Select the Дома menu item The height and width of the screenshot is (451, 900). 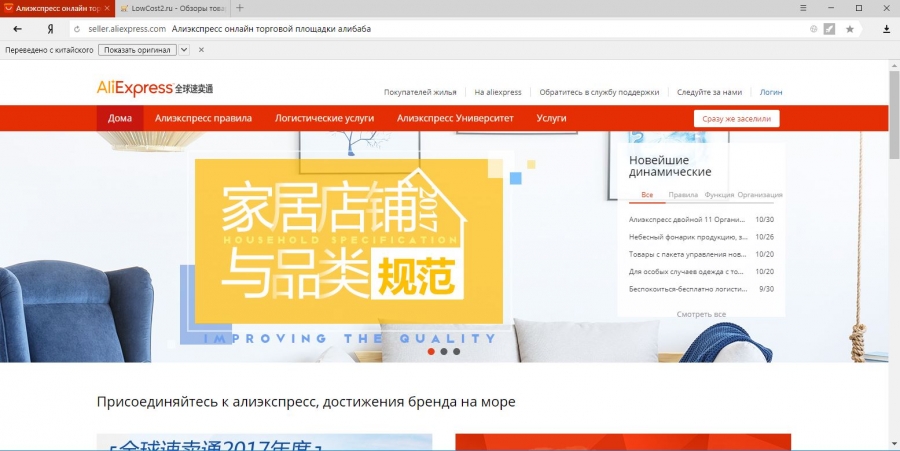120,118
